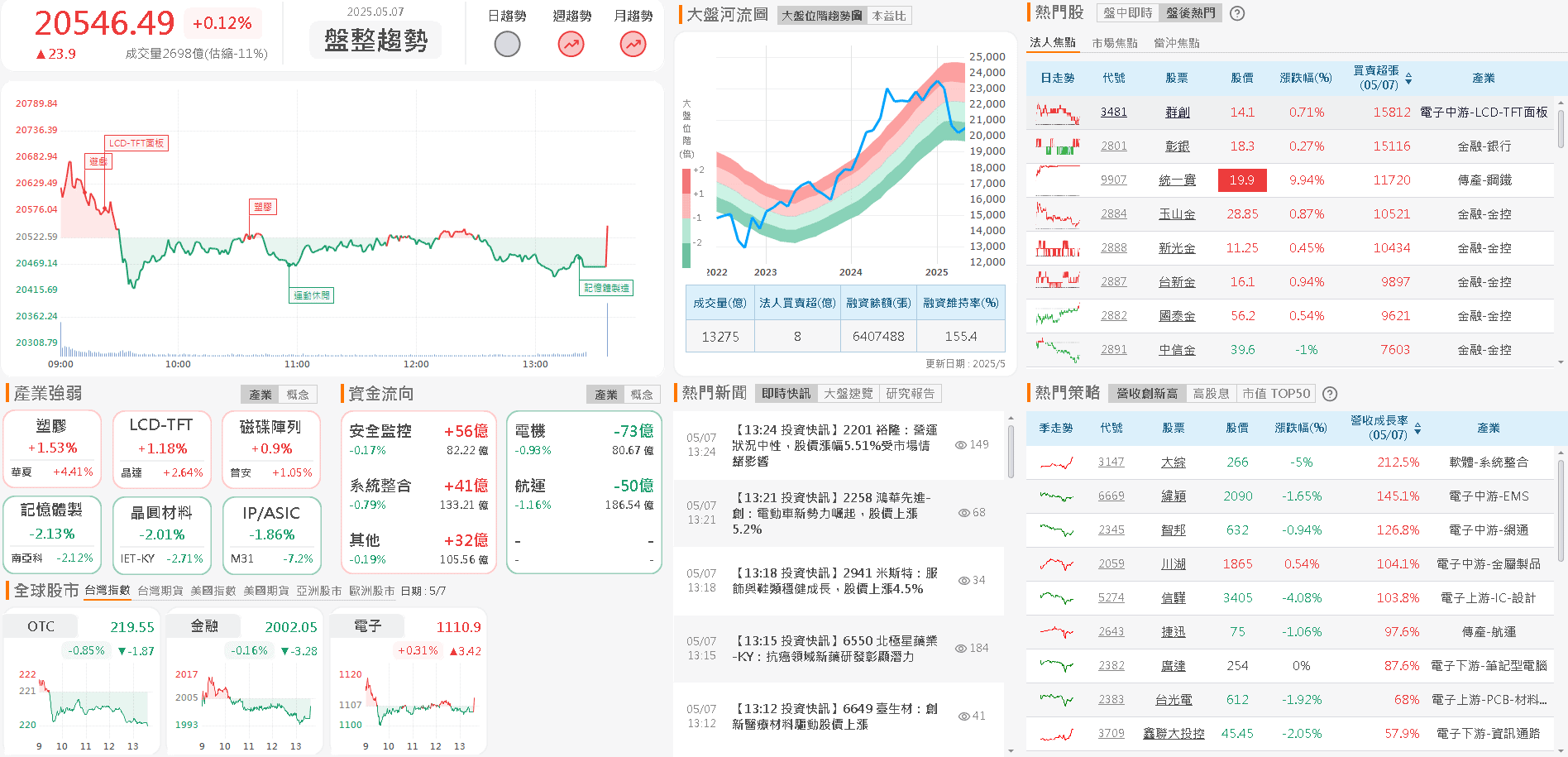Image resolution: width=1568 pixels, height=757 pixels.
Task: Click the daily trend gray circle indicator
Action: point(507,44)
